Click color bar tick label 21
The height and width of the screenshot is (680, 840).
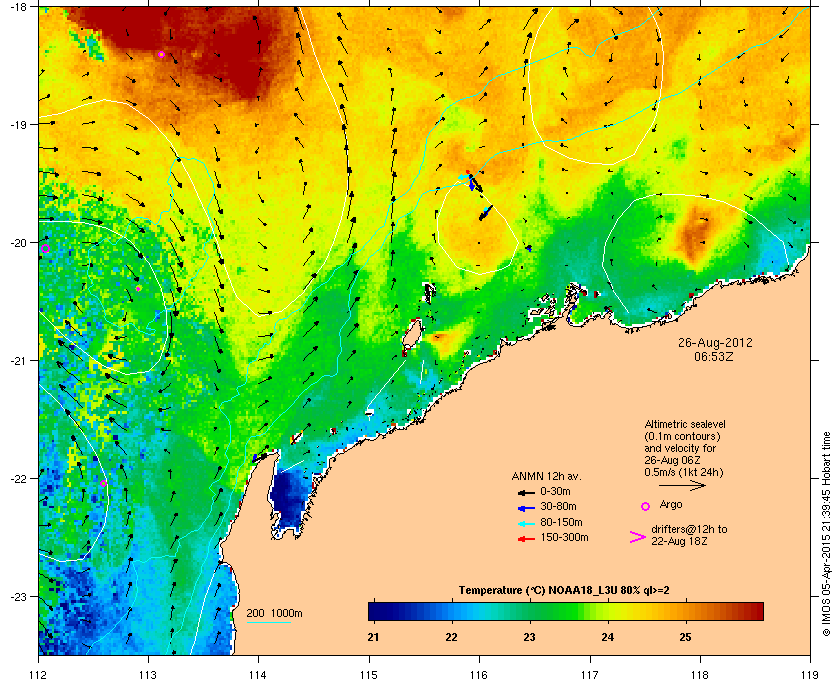click(373, 637)
